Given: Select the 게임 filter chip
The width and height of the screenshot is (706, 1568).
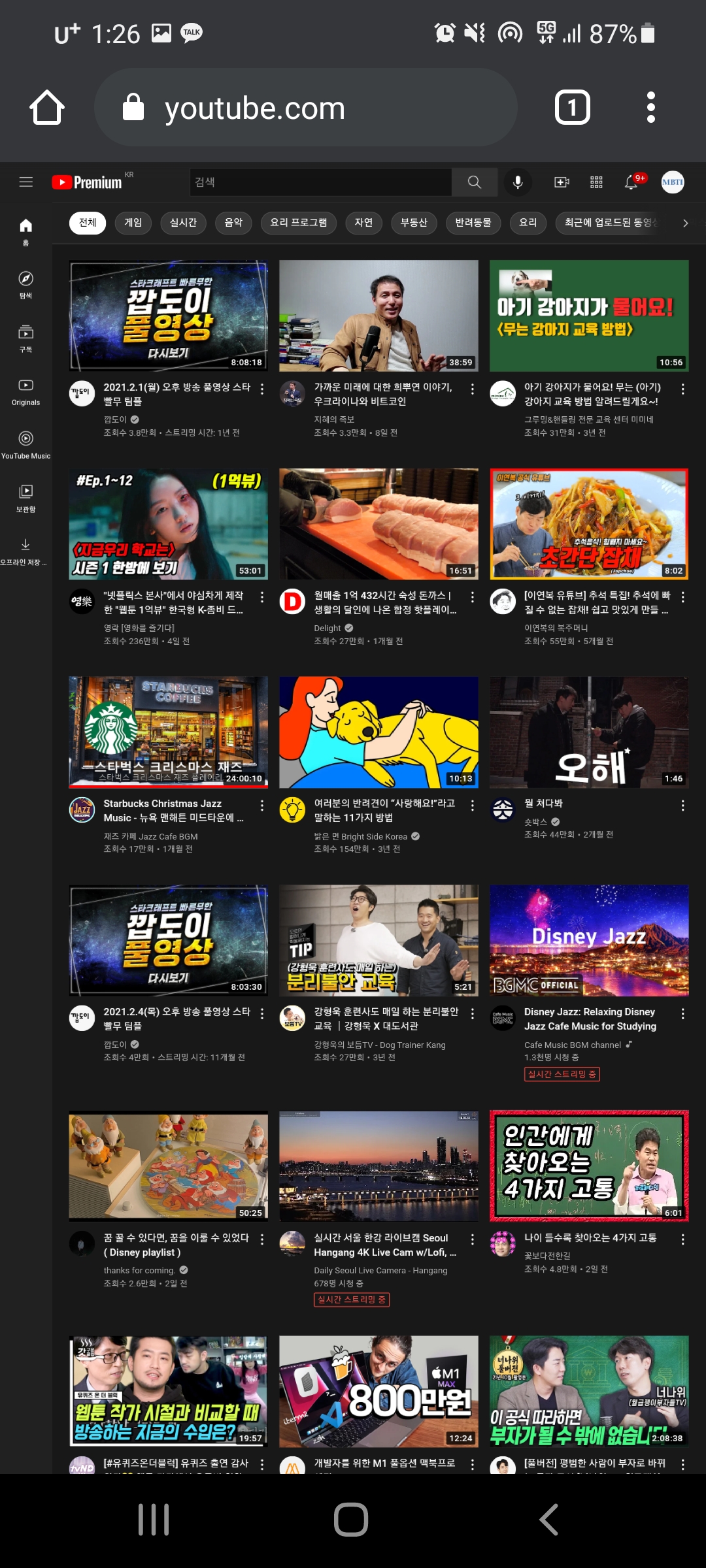Looking at the screenshot, I should [x=133, y=223].
